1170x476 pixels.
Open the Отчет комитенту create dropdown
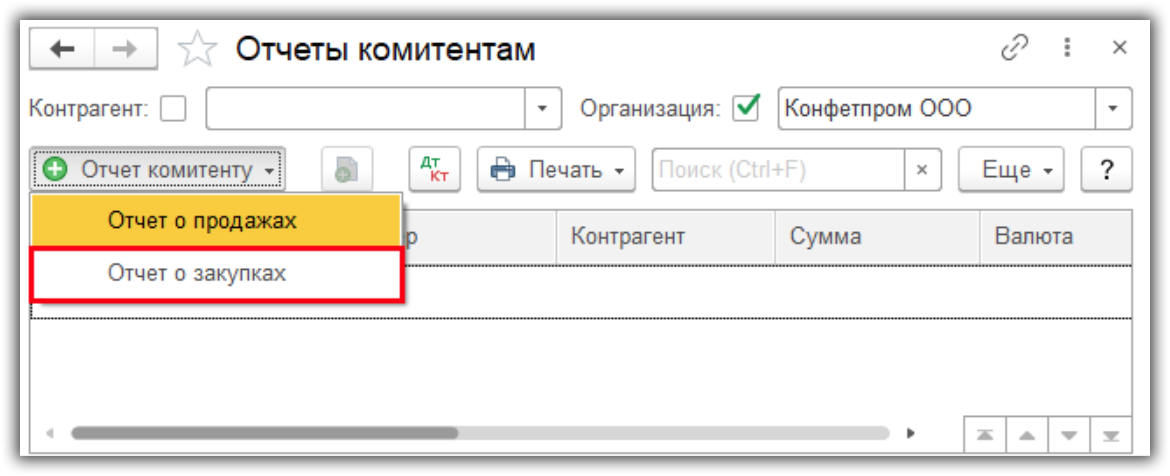point(157,170)
